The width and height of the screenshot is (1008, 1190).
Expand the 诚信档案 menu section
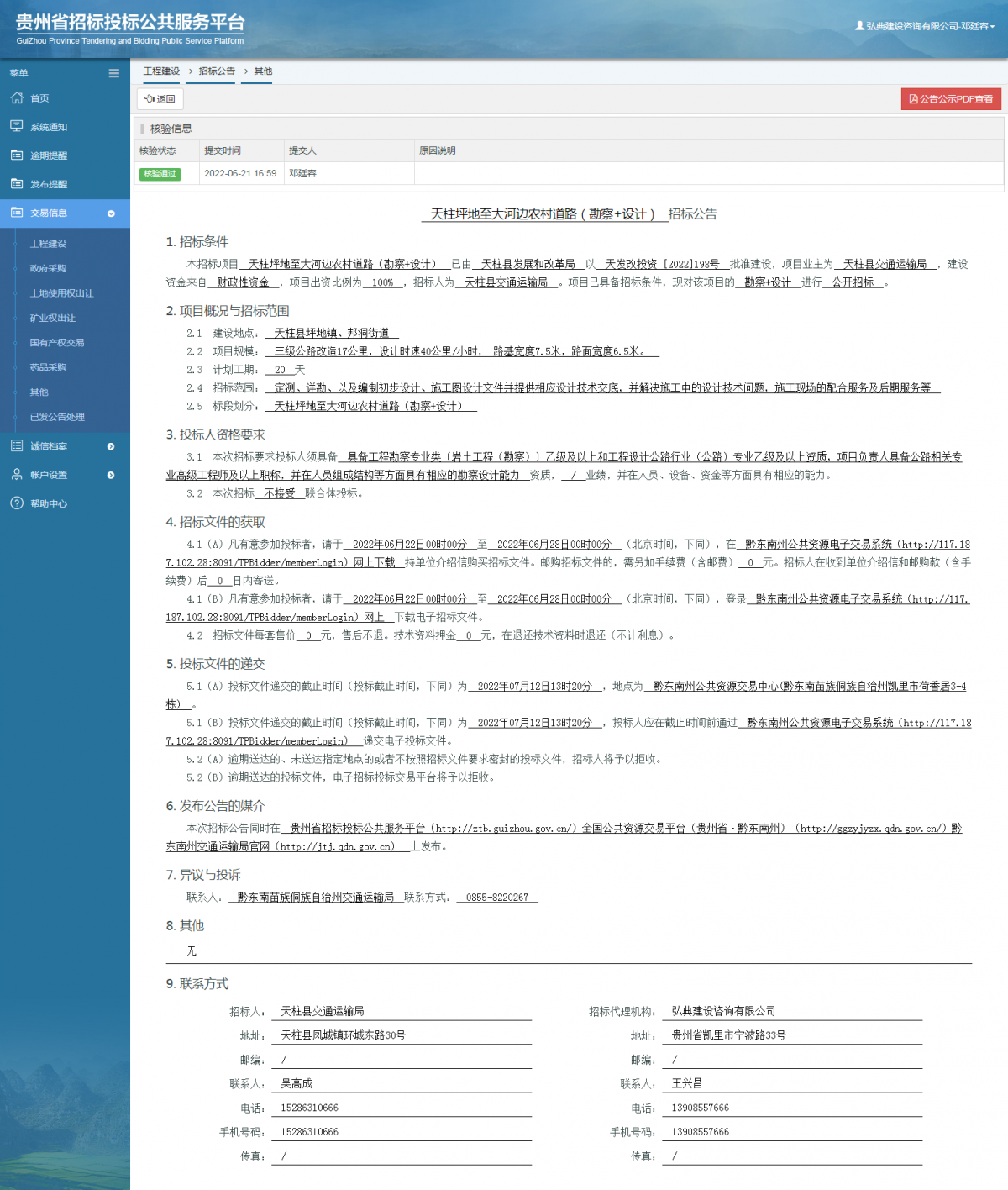click(110, 445)
